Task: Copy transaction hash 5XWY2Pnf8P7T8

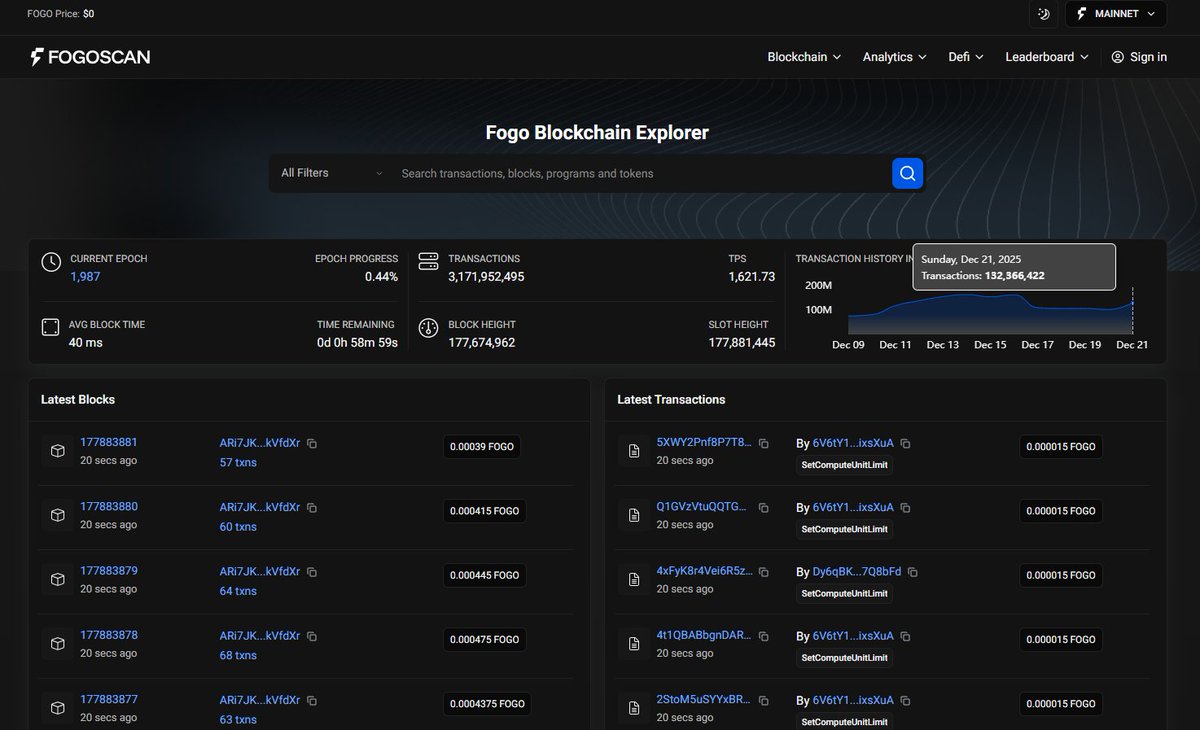Action: (763, 443)
